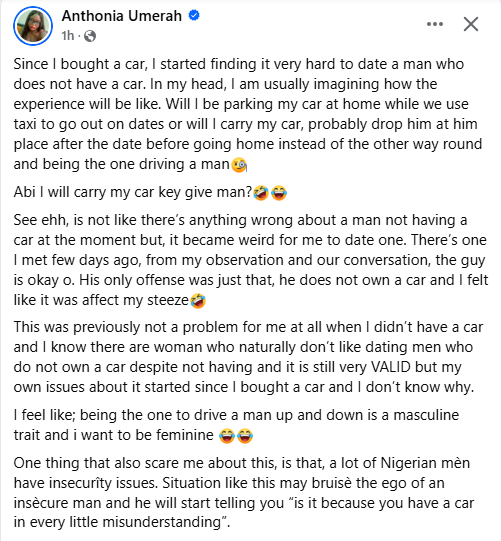This screenshot has width=501, height=541.
Task: Click the second laughing emoji after "feminine"
Action: (245, 436)
